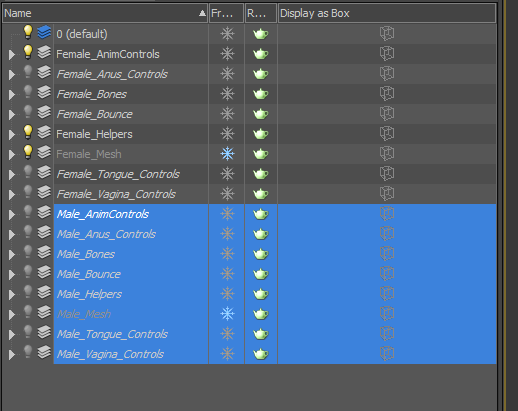
Task: Select the Male_Helpers layer name
Action: tap(89, 294)
